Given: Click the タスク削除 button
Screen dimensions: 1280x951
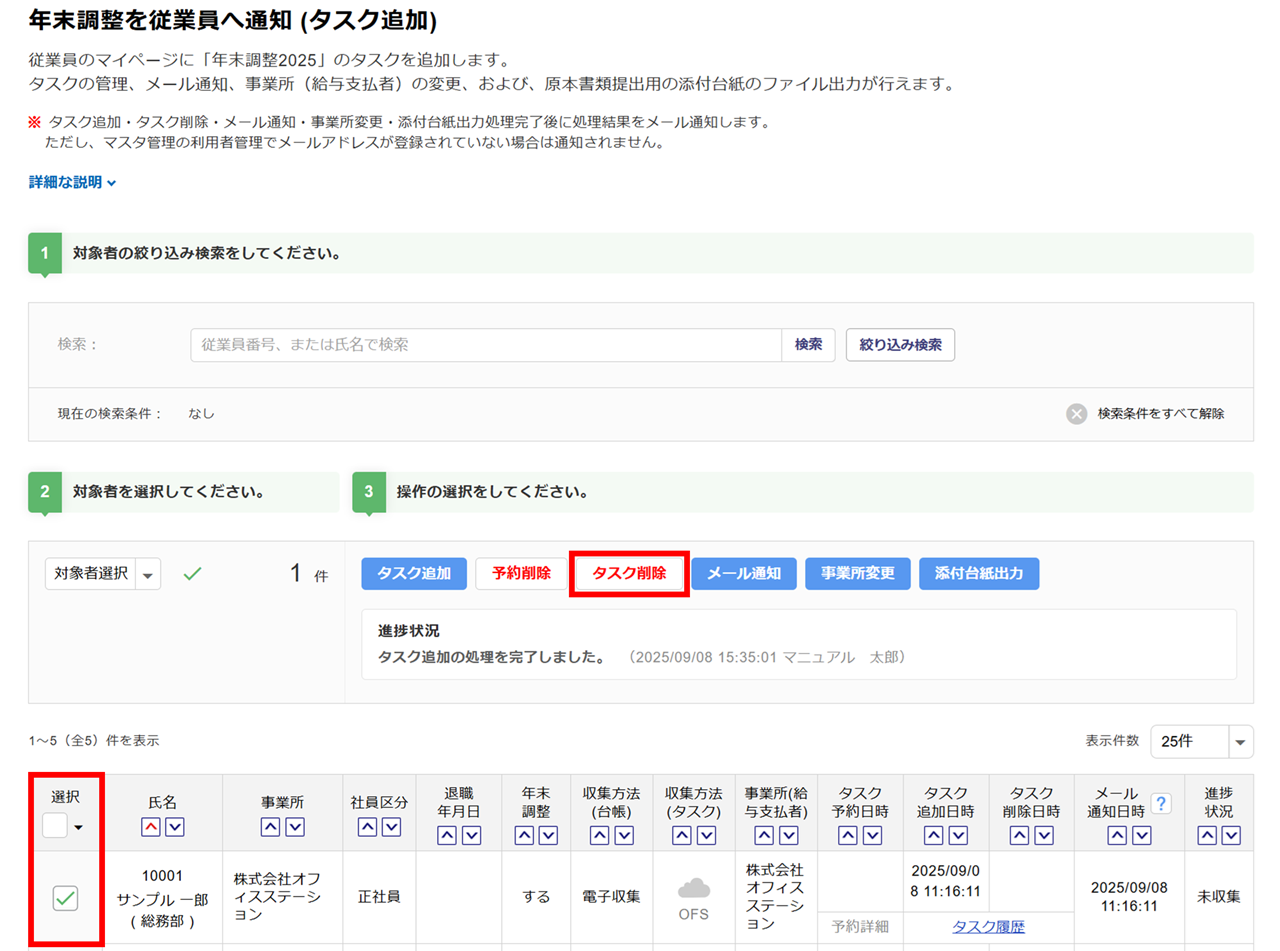Looking at the screenshot, I should 629,574.
